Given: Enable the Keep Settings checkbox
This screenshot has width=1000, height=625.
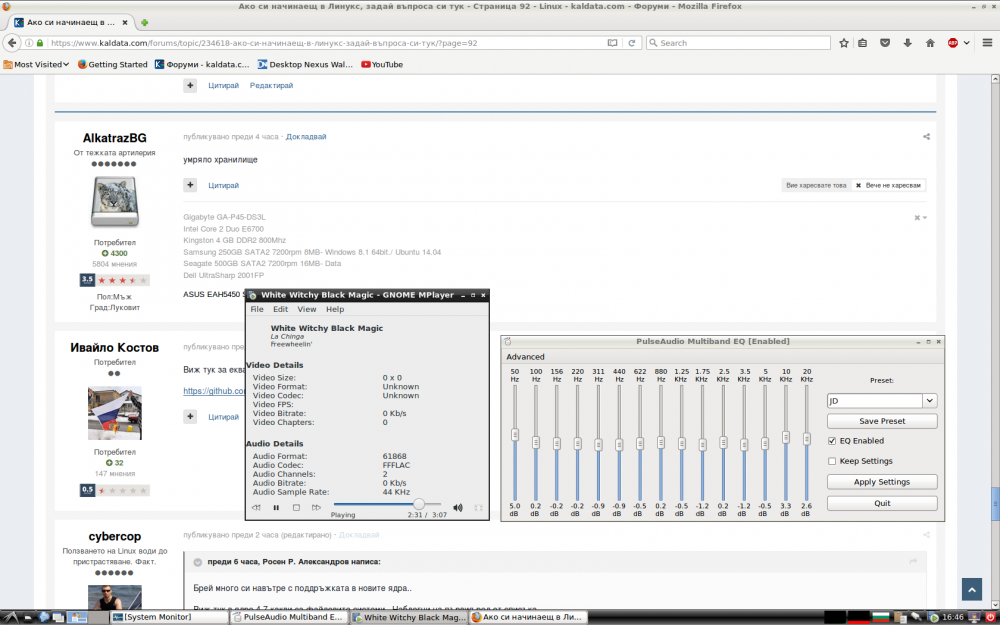Looking at the screenshot, I should click(832, 461).
